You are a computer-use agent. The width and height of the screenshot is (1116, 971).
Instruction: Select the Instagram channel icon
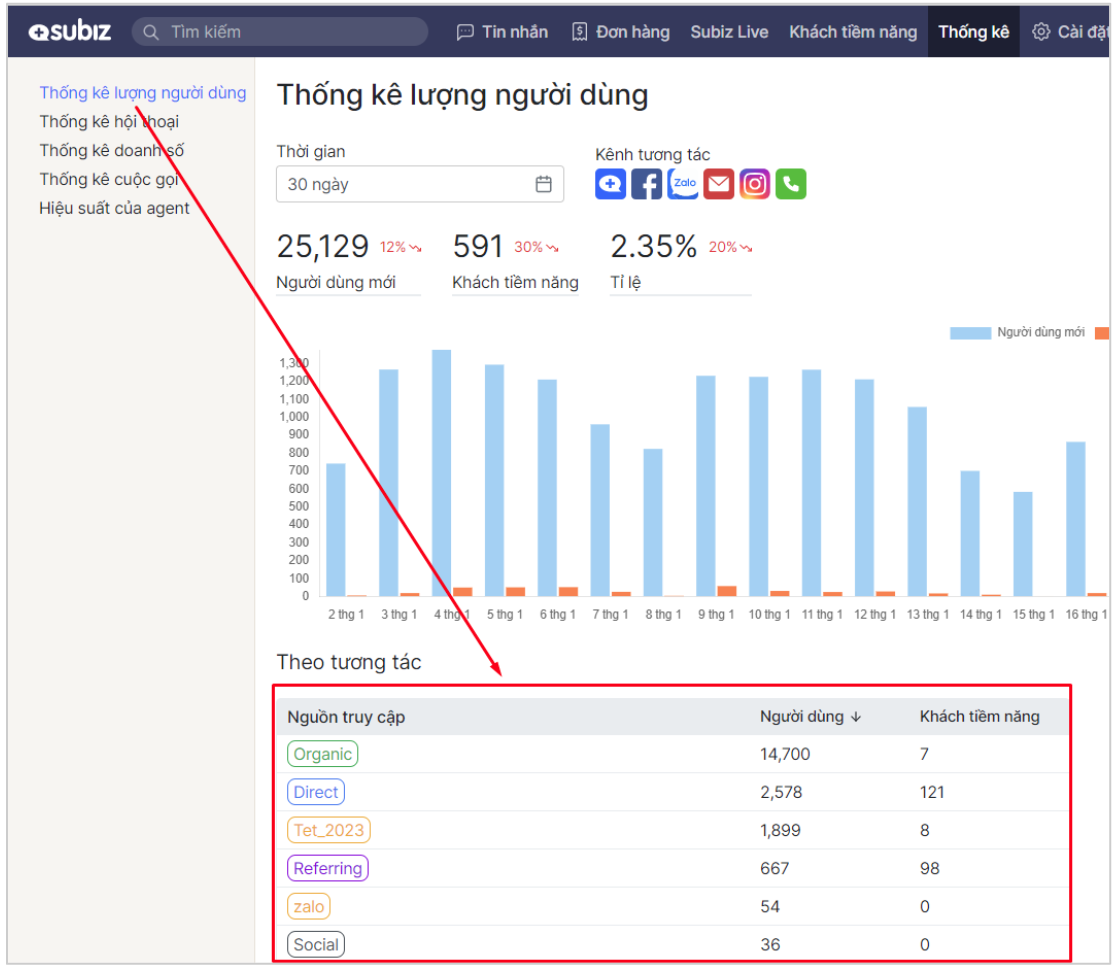pyautogui.click(x=755, y=184)
